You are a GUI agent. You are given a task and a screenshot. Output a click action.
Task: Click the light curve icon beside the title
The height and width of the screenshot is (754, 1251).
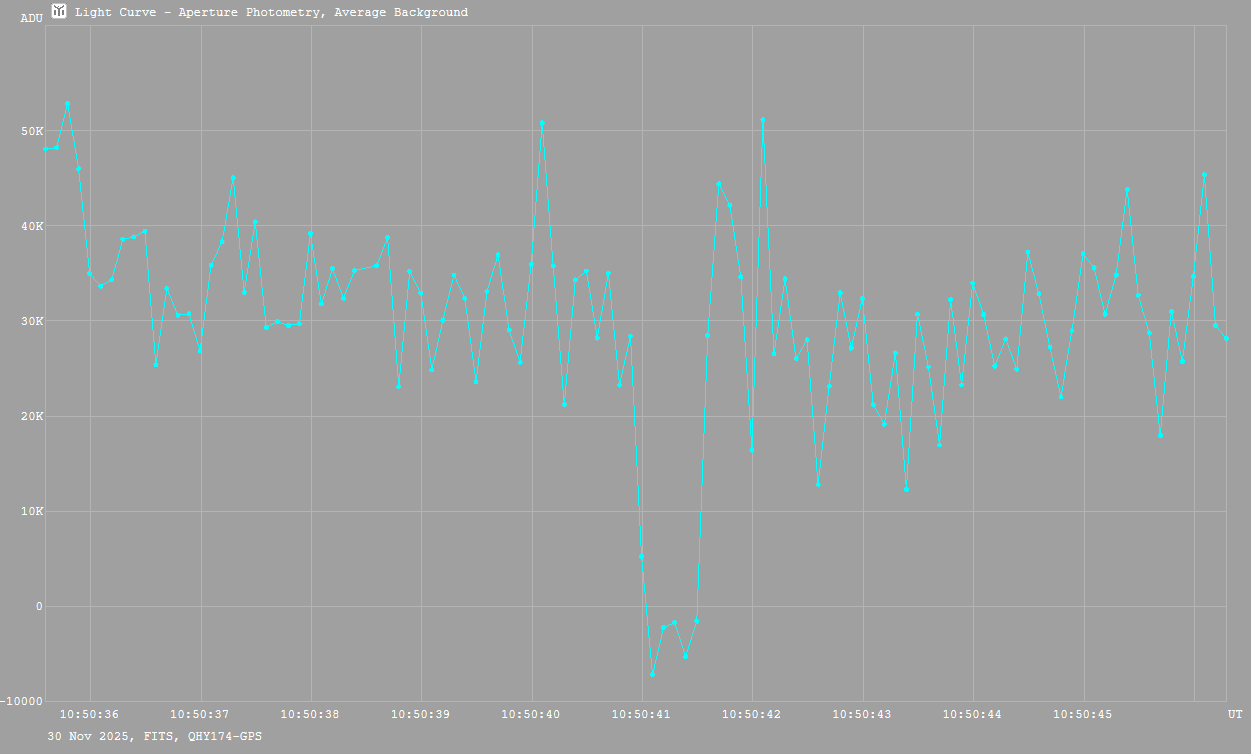[59, 12]
